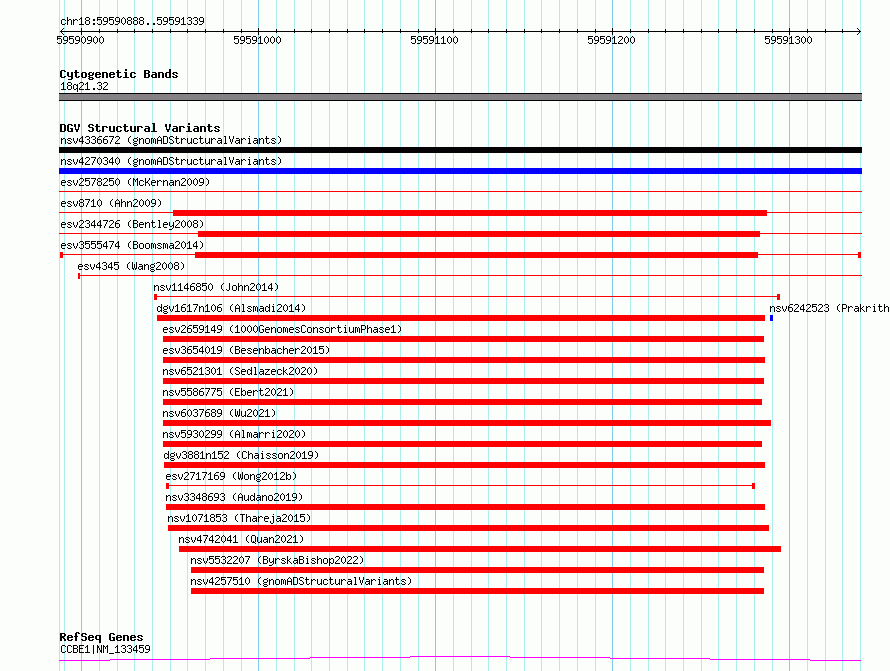Click the 59591100 ruler position marker
This screenshot has height=671, width=890.
[434, 40]
